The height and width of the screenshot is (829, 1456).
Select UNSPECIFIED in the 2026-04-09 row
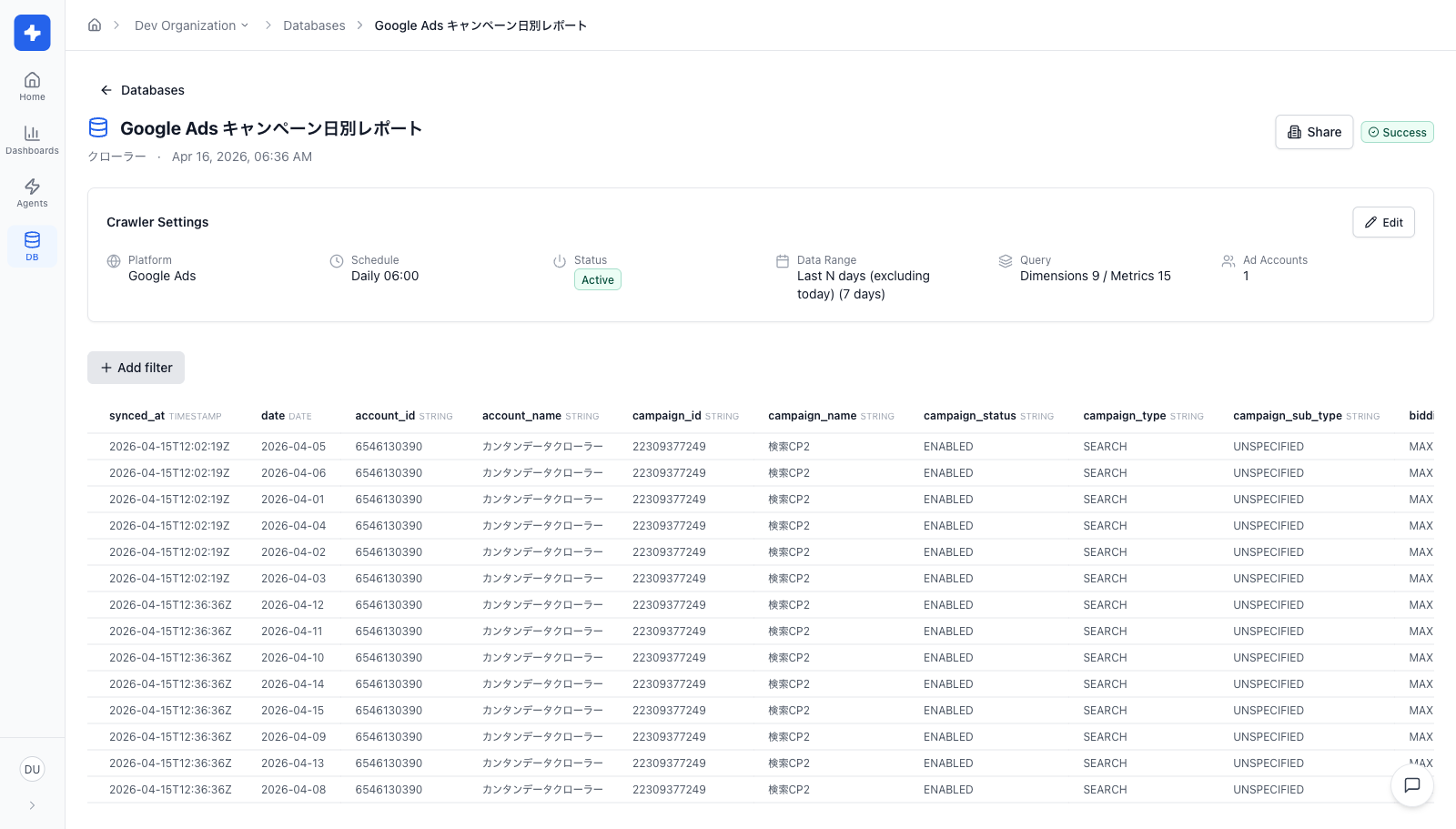tap(1269, 737)
